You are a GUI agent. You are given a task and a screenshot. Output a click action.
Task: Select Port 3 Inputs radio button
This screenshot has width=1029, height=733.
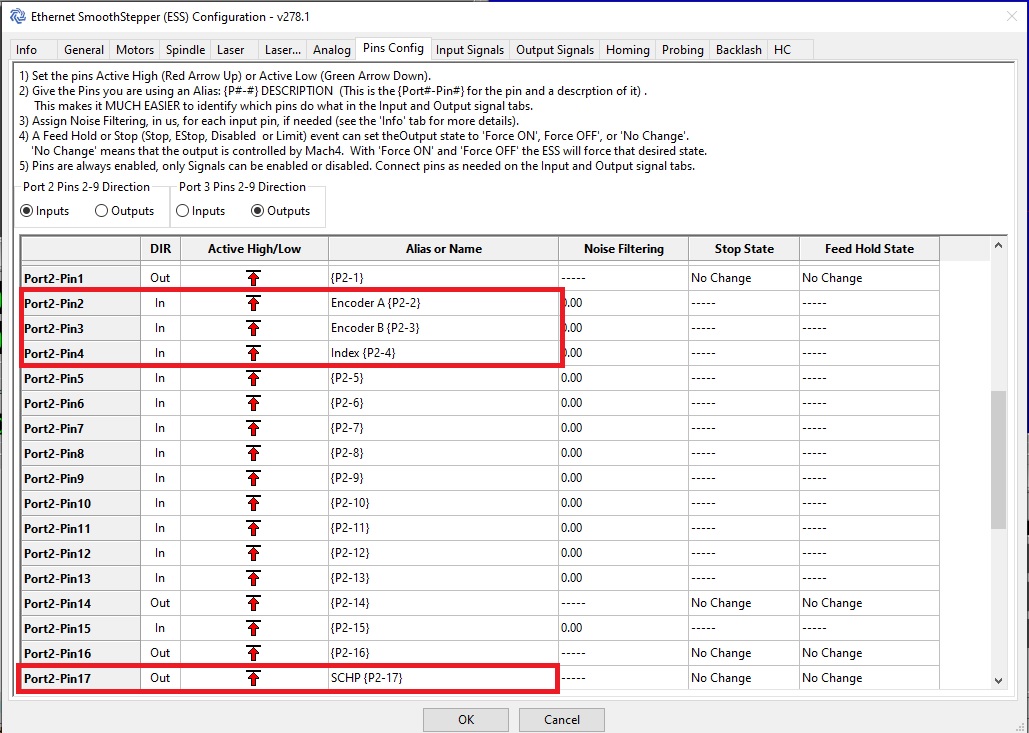click(183, 211)
